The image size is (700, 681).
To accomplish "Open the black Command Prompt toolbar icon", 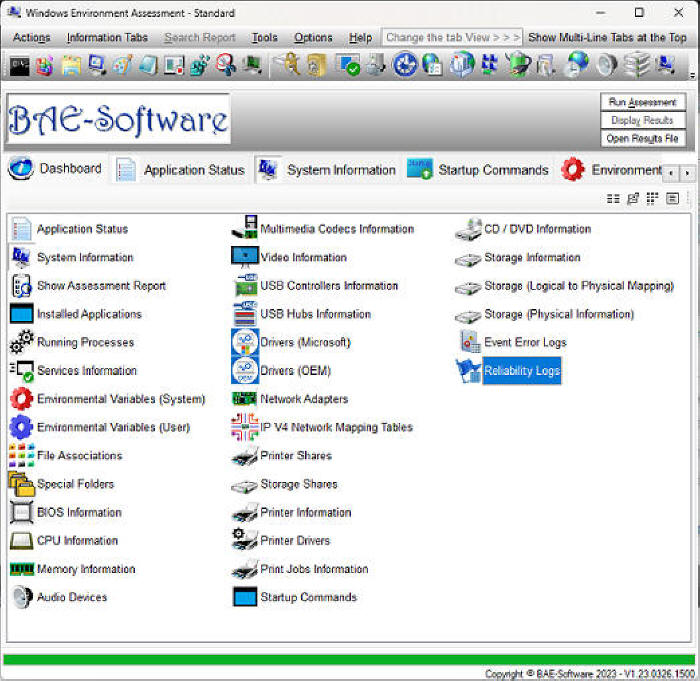I will [20, 66].
